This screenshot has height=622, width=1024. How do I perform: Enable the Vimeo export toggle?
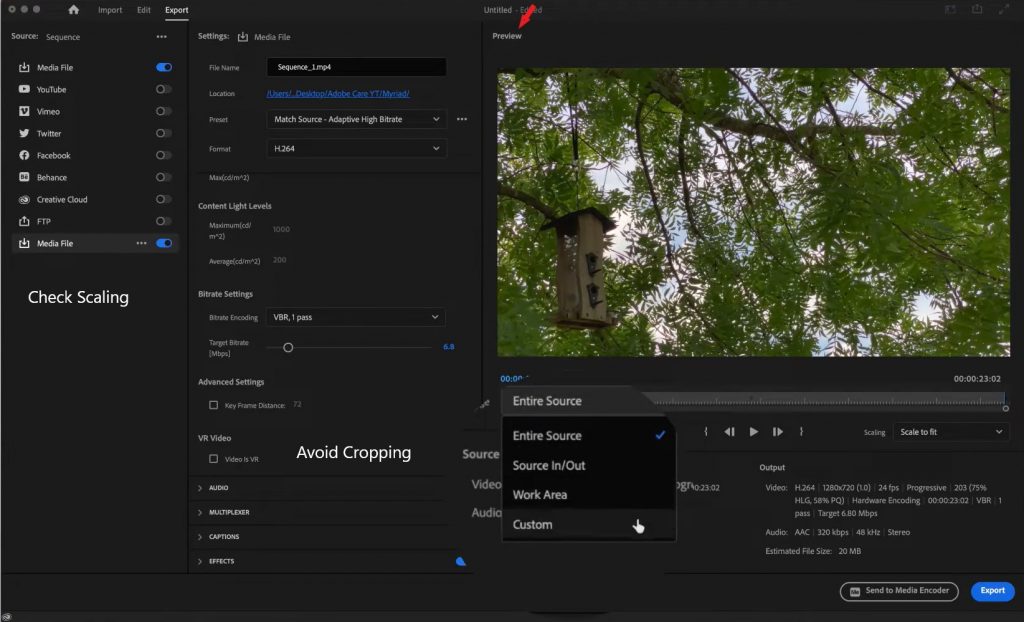click(164, 111)
